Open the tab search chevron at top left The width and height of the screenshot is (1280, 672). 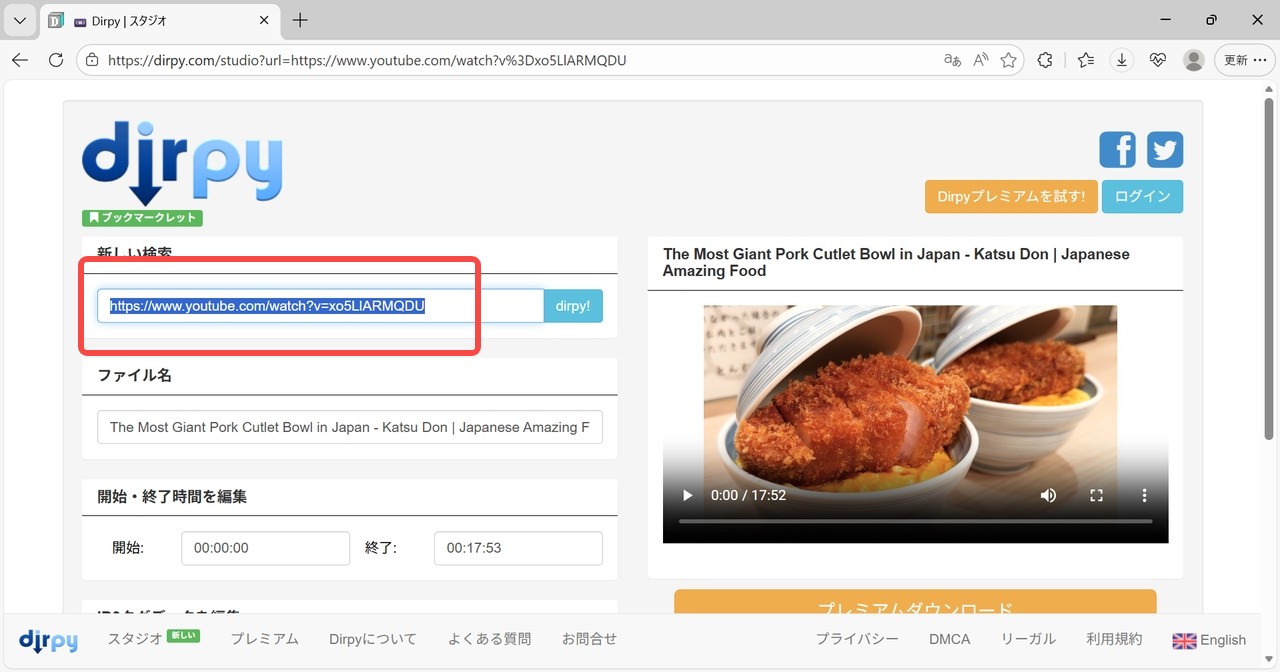tap(19, 20)
